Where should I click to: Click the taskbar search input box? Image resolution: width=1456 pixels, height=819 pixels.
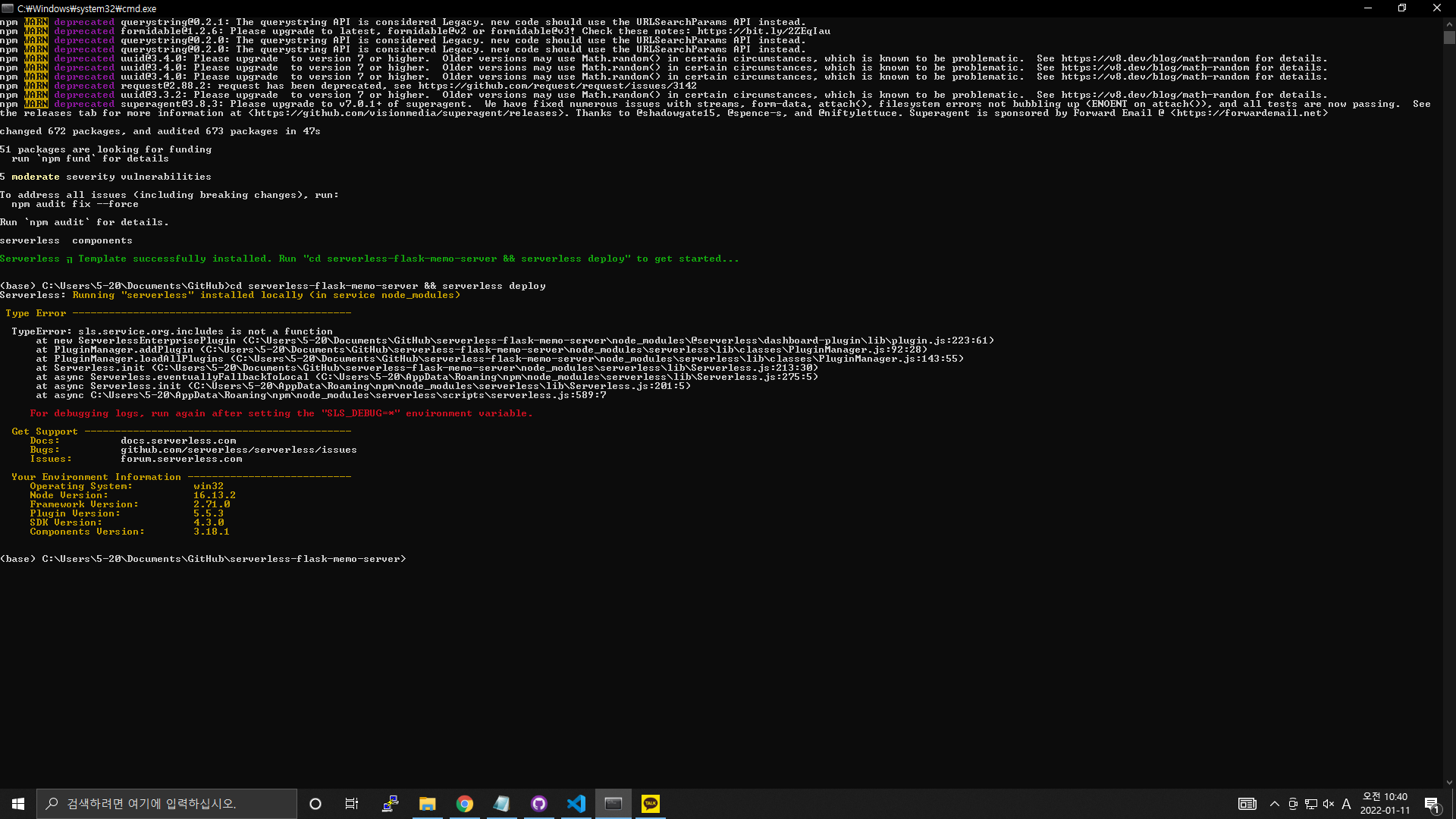[x=167, y=804]
